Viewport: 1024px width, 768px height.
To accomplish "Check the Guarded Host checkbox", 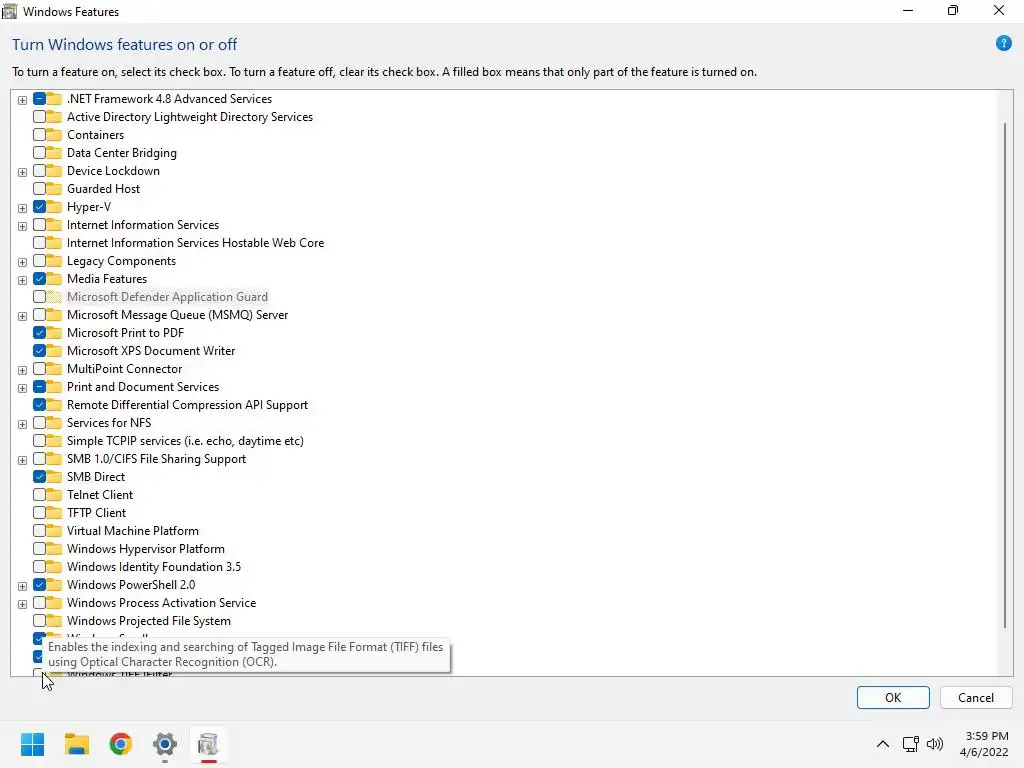I will point(39,189).
